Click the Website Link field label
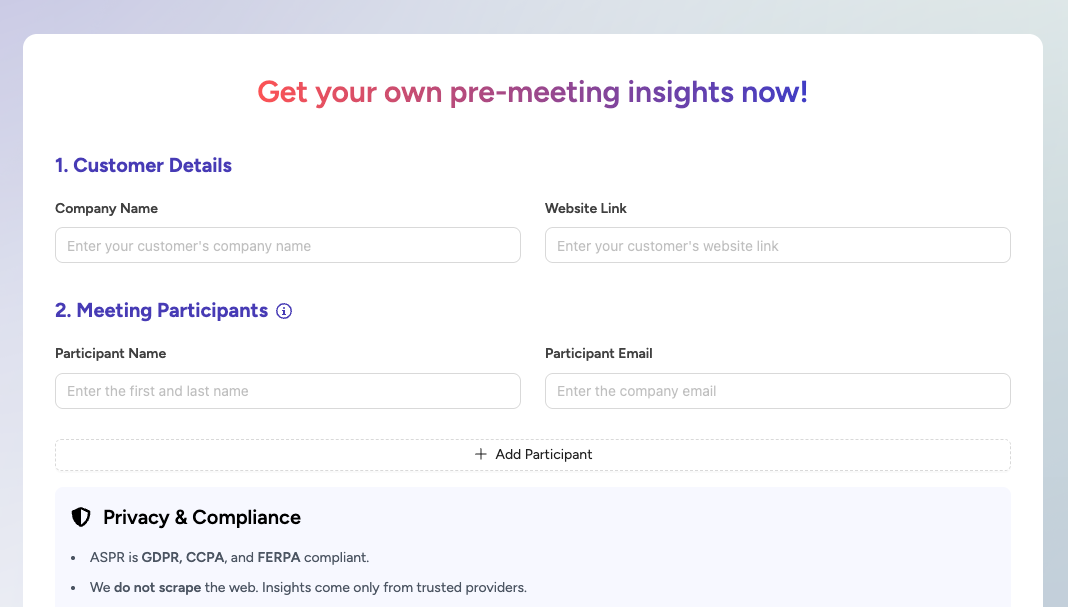 click(586, 209)
